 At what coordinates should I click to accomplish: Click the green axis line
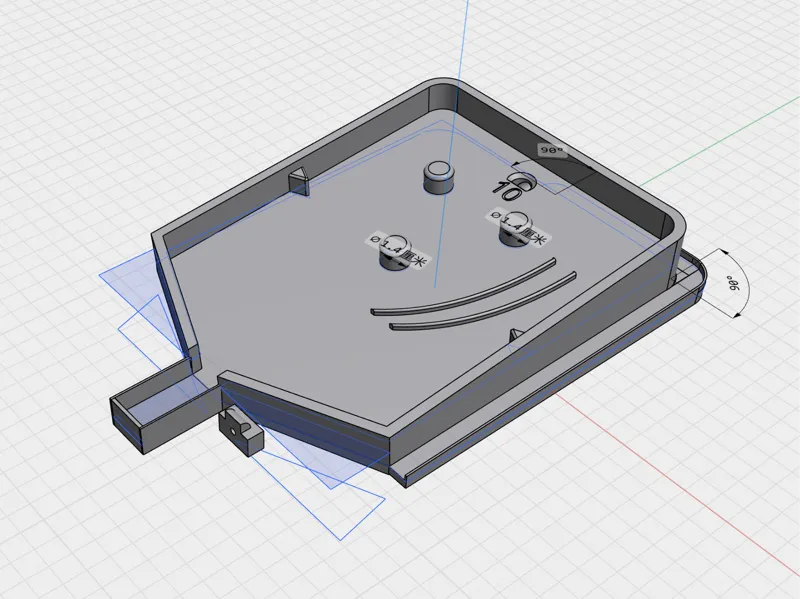719,141
